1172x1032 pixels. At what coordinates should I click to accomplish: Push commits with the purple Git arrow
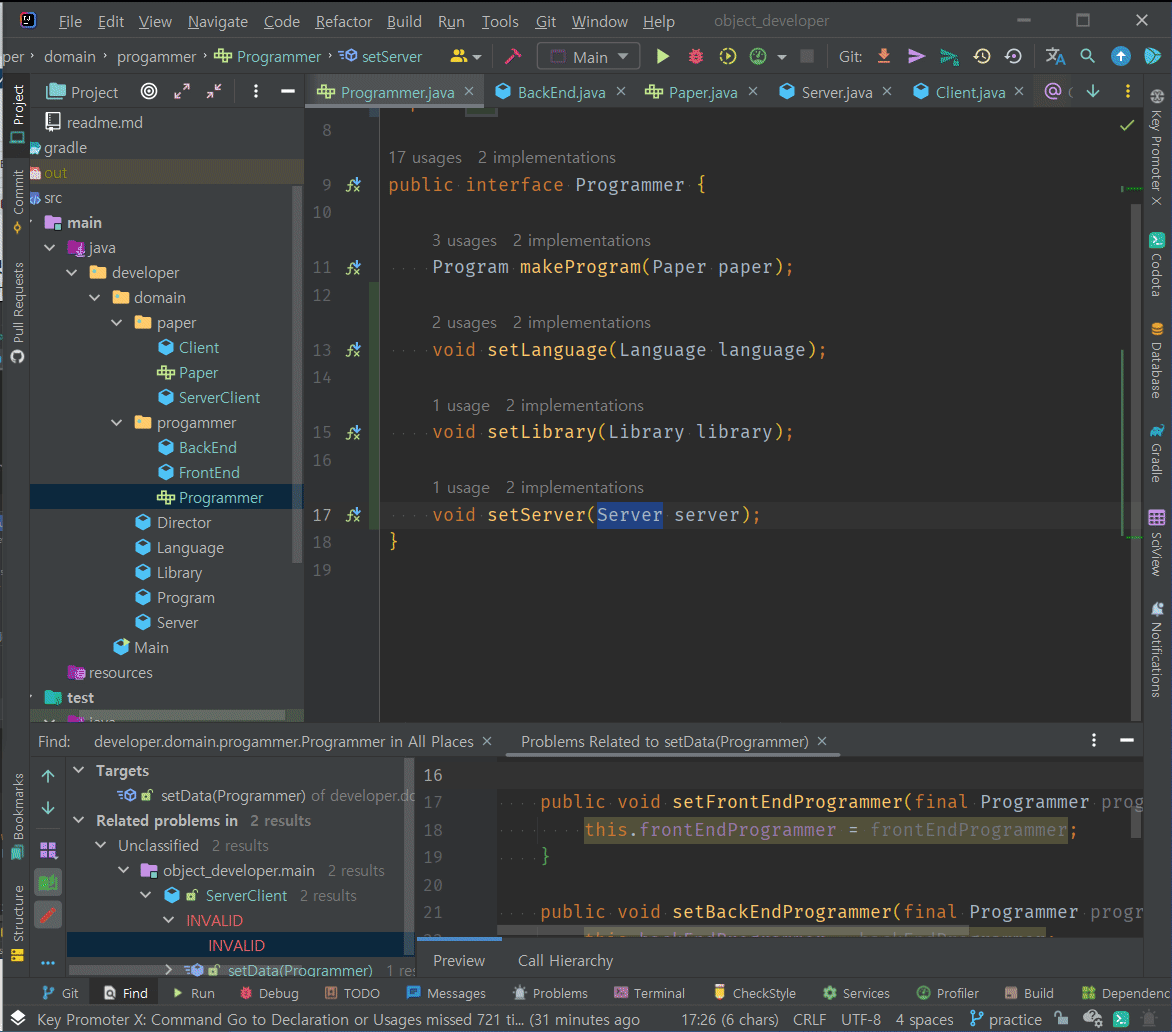point(916,57)
